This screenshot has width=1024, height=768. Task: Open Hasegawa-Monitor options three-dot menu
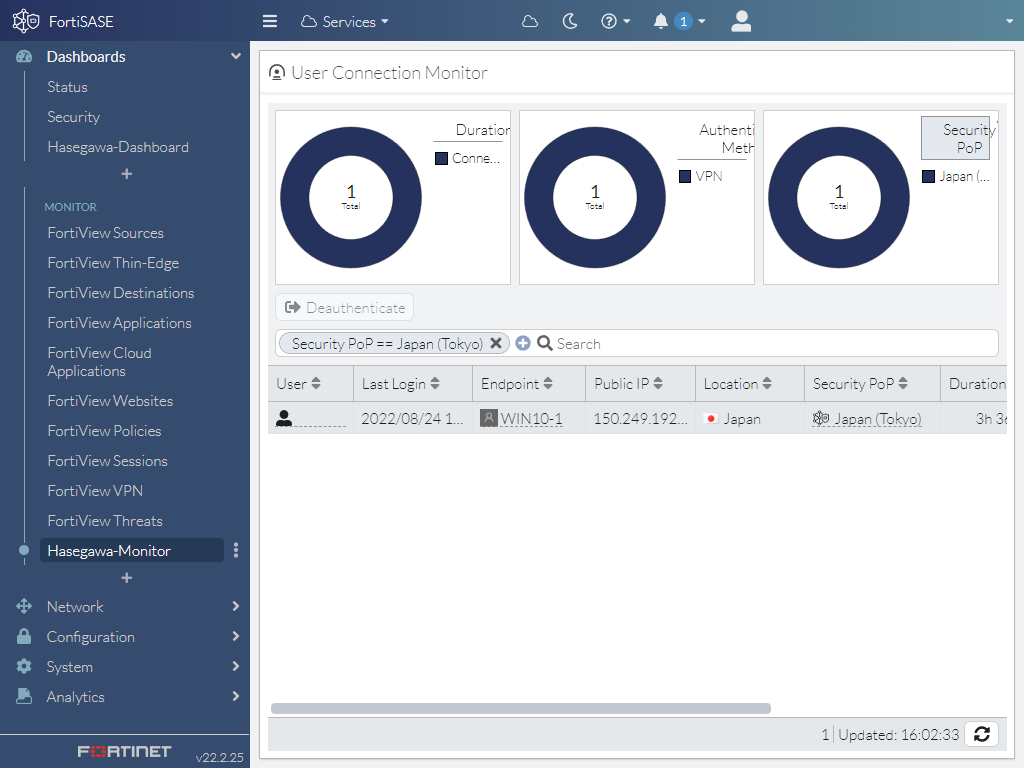click(236, 550)
